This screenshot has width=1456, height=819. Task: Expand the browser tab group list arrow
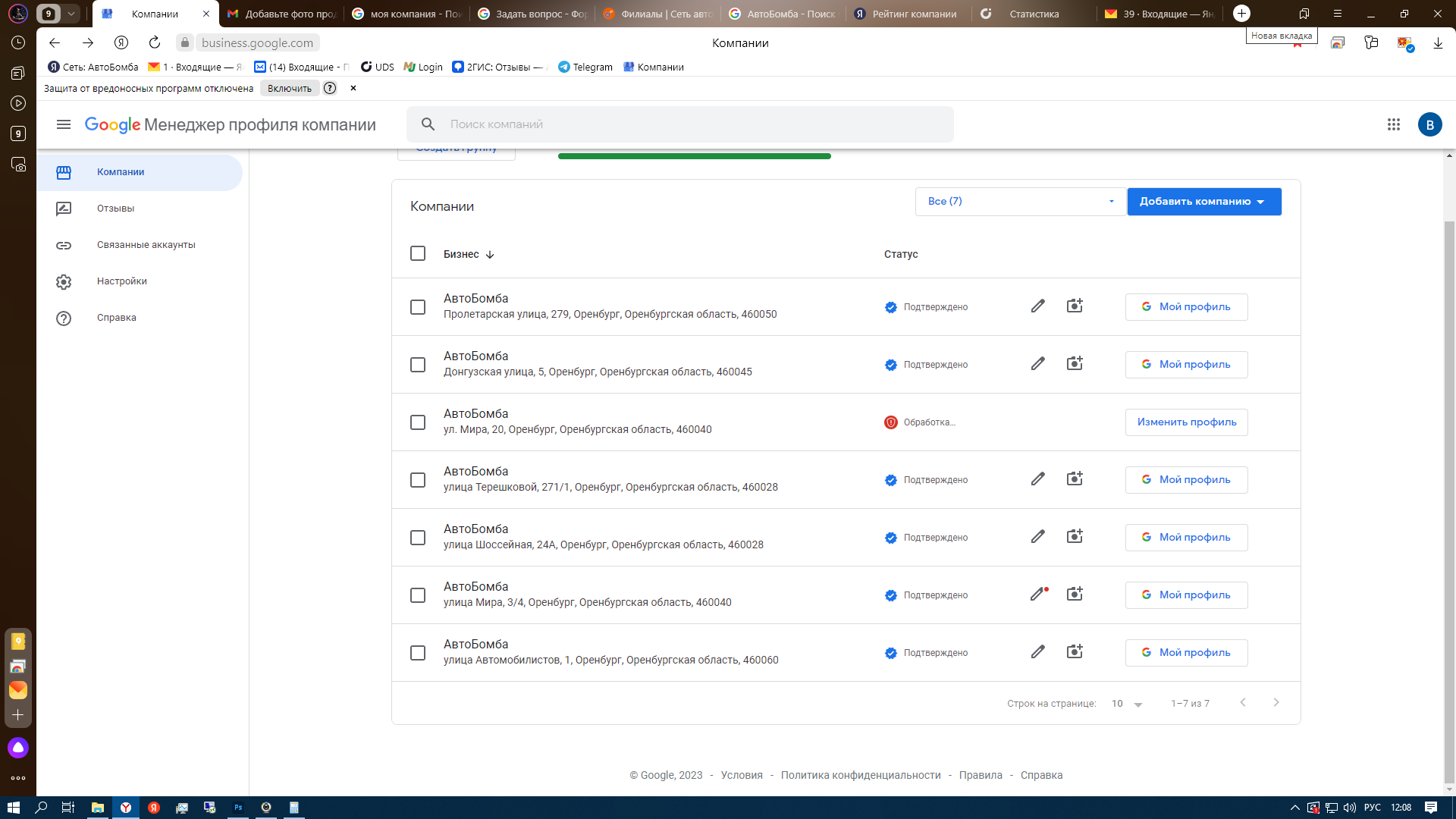click(x=71, y=14)
